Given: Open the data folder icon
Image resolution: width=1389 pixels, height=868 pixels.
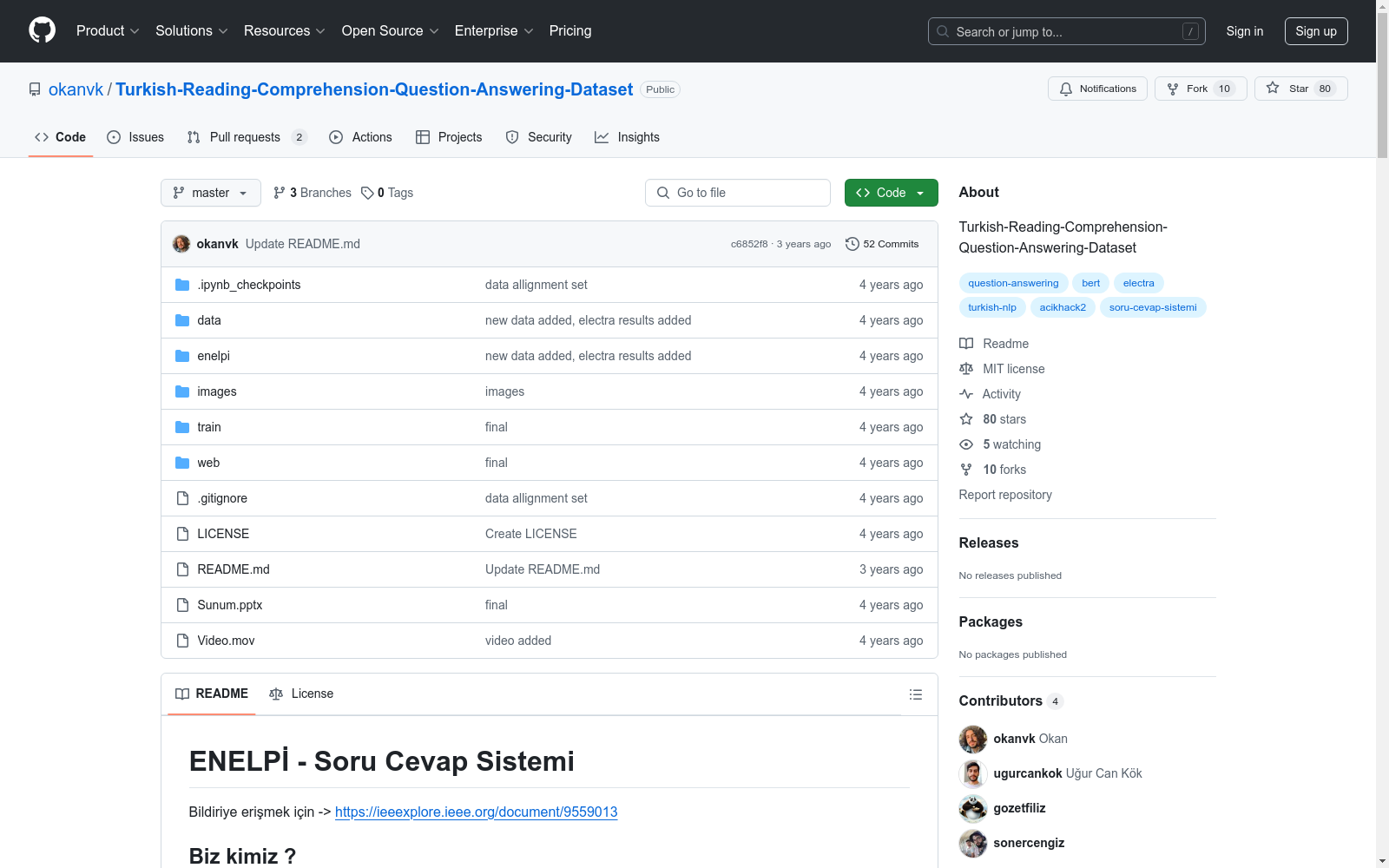Looking at the screenshot, I should pyautogui.click(x=182, y=320).
